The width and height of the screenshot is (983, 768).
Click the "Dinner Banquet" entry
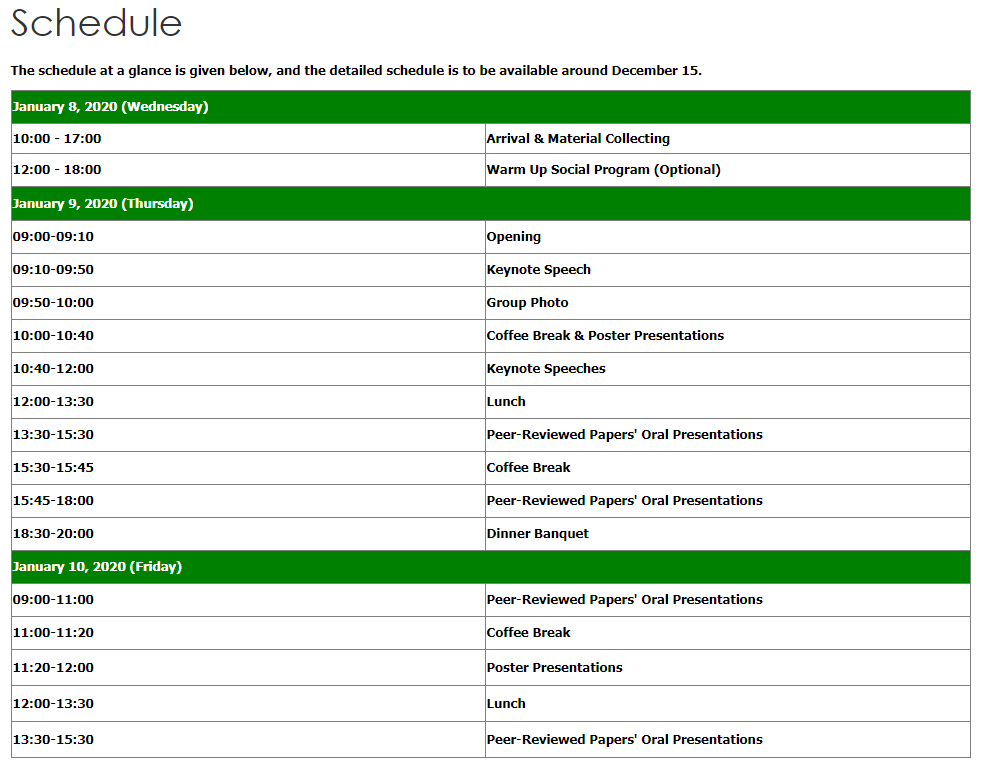point(537,534)
